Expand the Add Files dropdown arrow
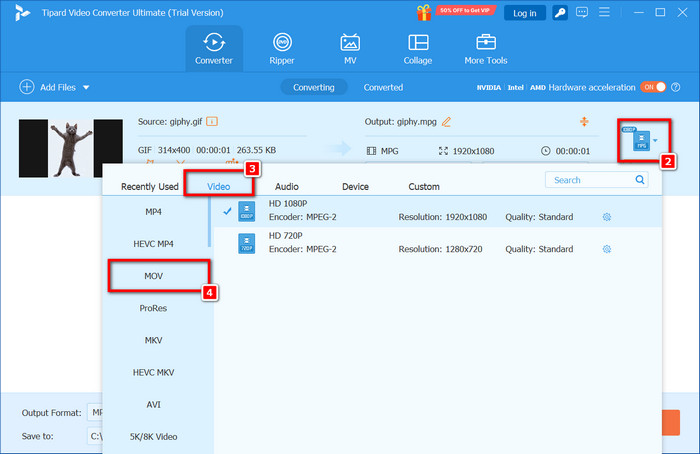 click(86, 87)
